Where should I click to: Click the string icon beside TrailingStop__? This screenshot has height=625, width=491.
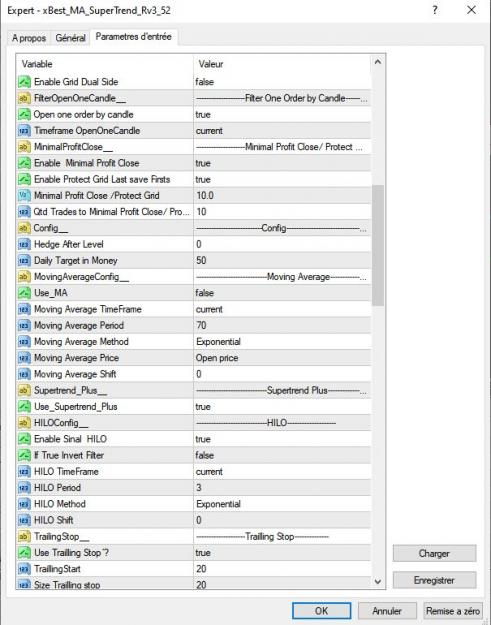click(x=24, y=537)
